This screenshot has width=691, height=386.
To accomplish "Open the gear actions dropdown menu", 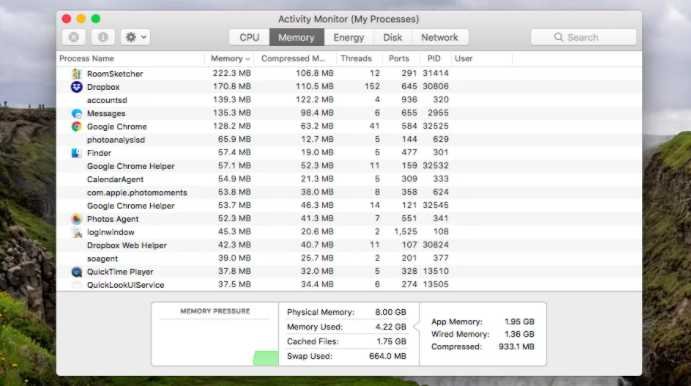I will coord(136,37).
